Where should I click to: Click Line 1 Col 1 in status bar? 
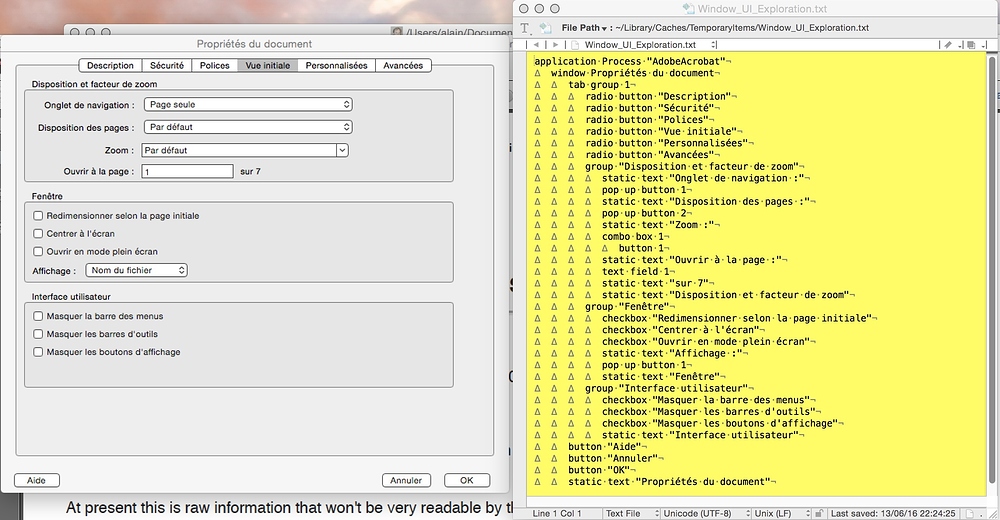click(x=557, y=513)
